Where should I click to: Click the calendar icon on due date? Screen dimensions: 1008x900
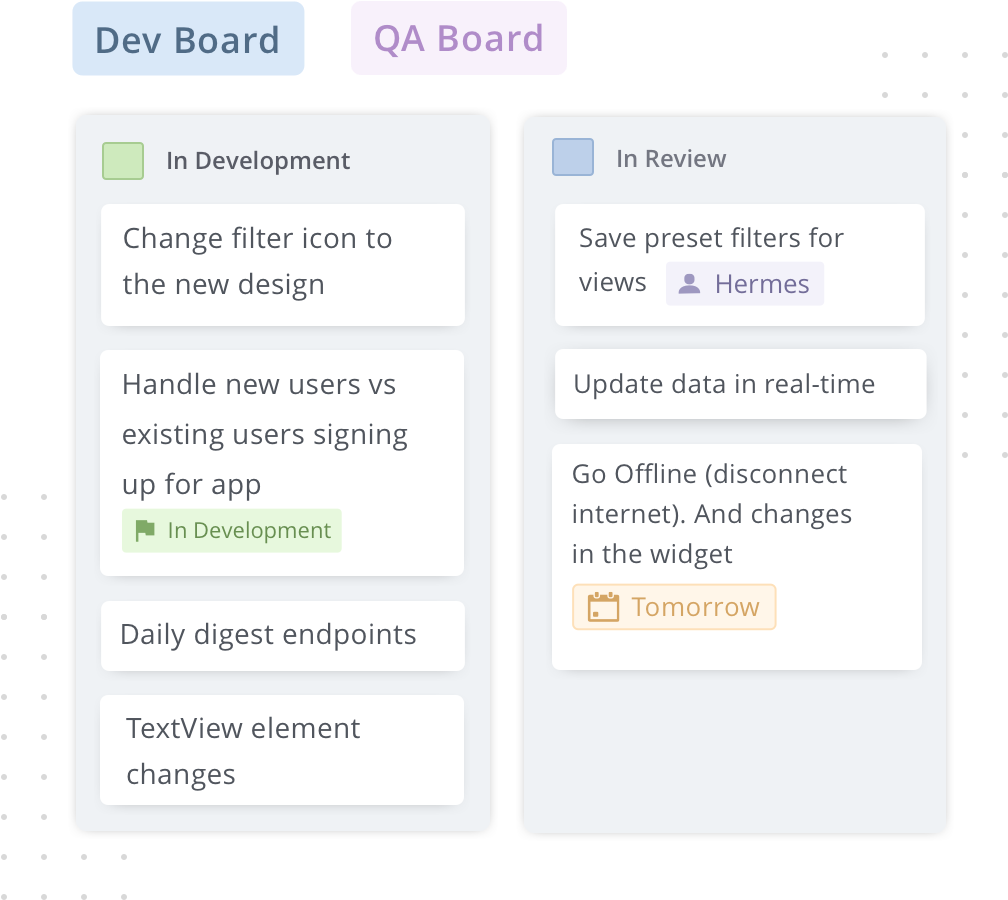604,607
